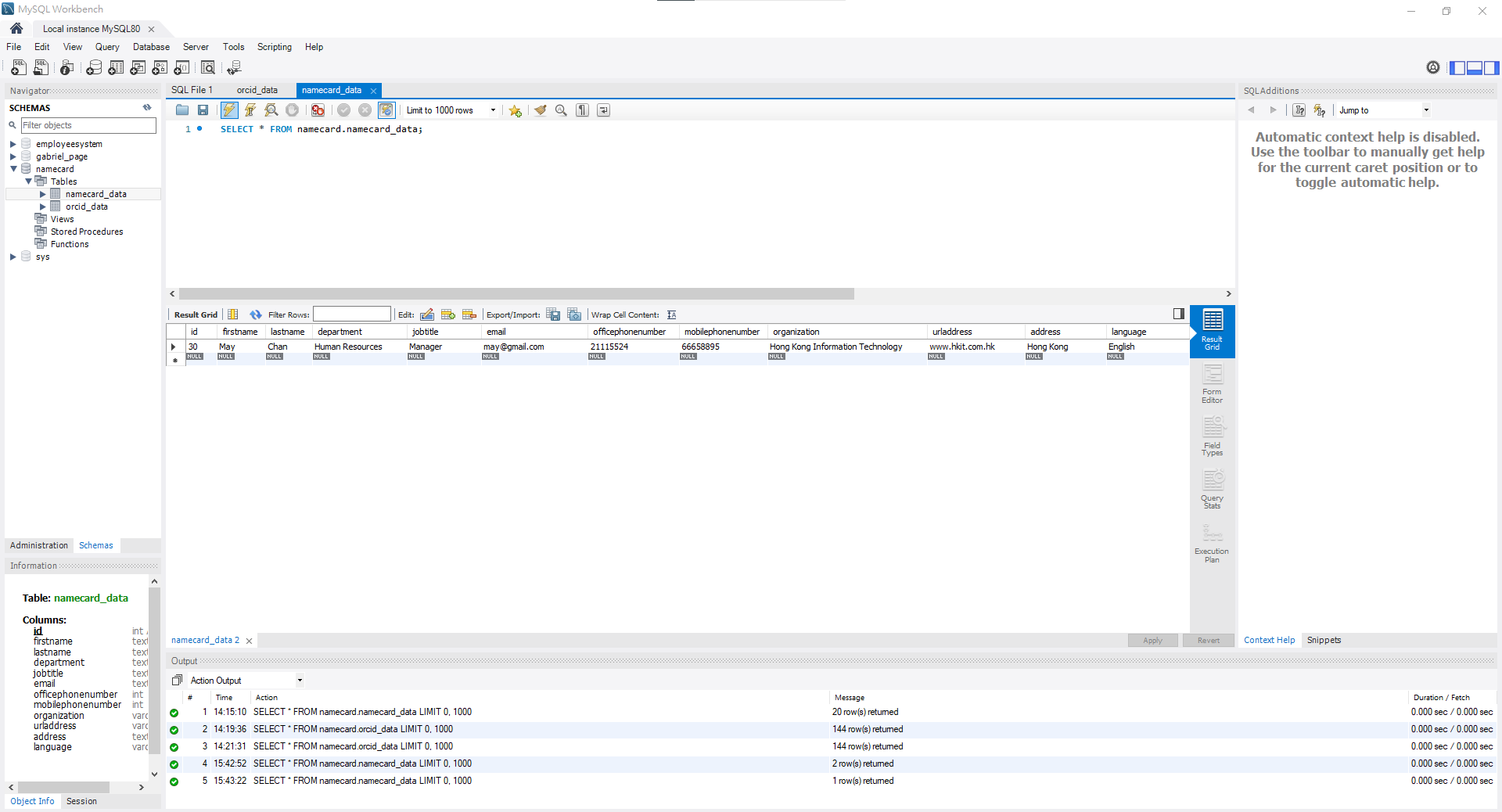
Task: Toggle continue-on-error execution setting
Action: pyautogui.click(x=318, y=110)
